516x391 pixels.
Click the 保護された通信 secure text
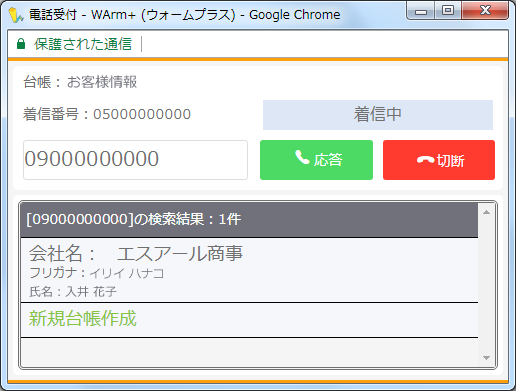[x=83, y=44]
